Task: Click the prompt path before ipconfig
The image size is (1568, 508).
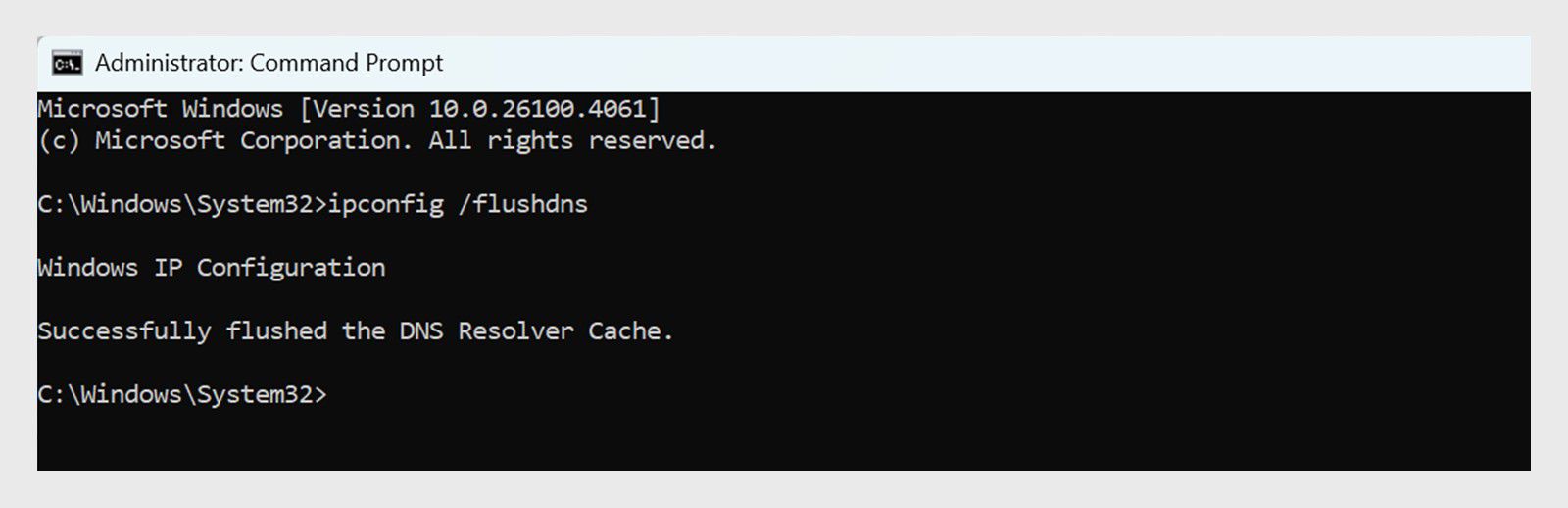Action: point(181,205)
